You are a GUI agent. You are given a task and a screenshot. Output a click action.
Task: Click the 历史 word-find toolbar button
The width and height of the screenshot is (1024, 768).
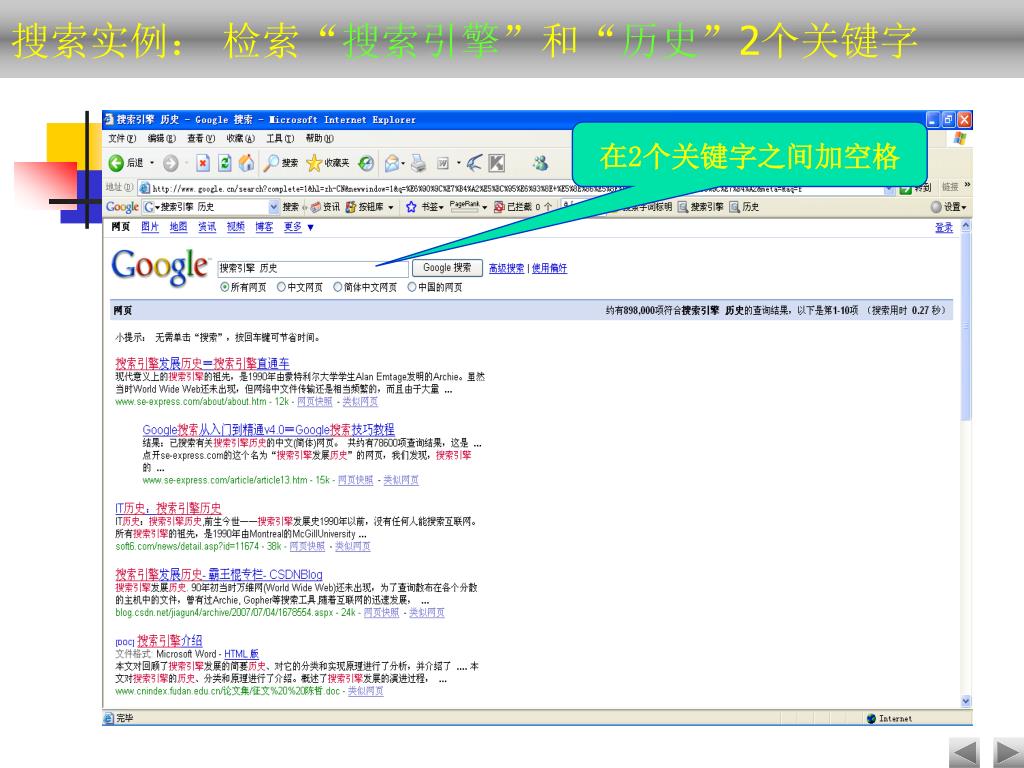click(x=744, y=207)
